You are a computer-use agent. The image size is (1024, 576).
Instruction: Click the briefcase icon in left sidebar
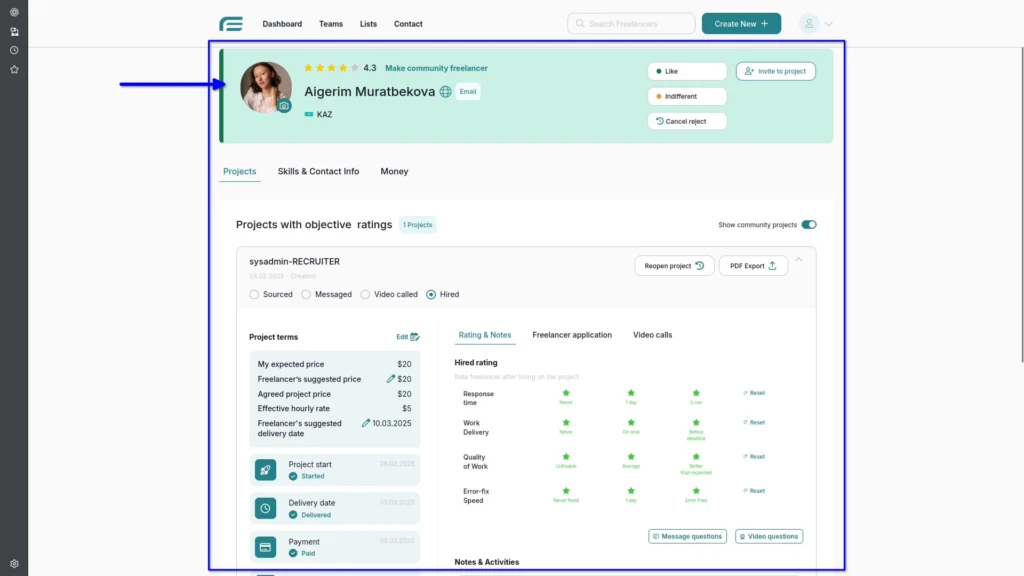pyautogui.click(x=14, y=31)
